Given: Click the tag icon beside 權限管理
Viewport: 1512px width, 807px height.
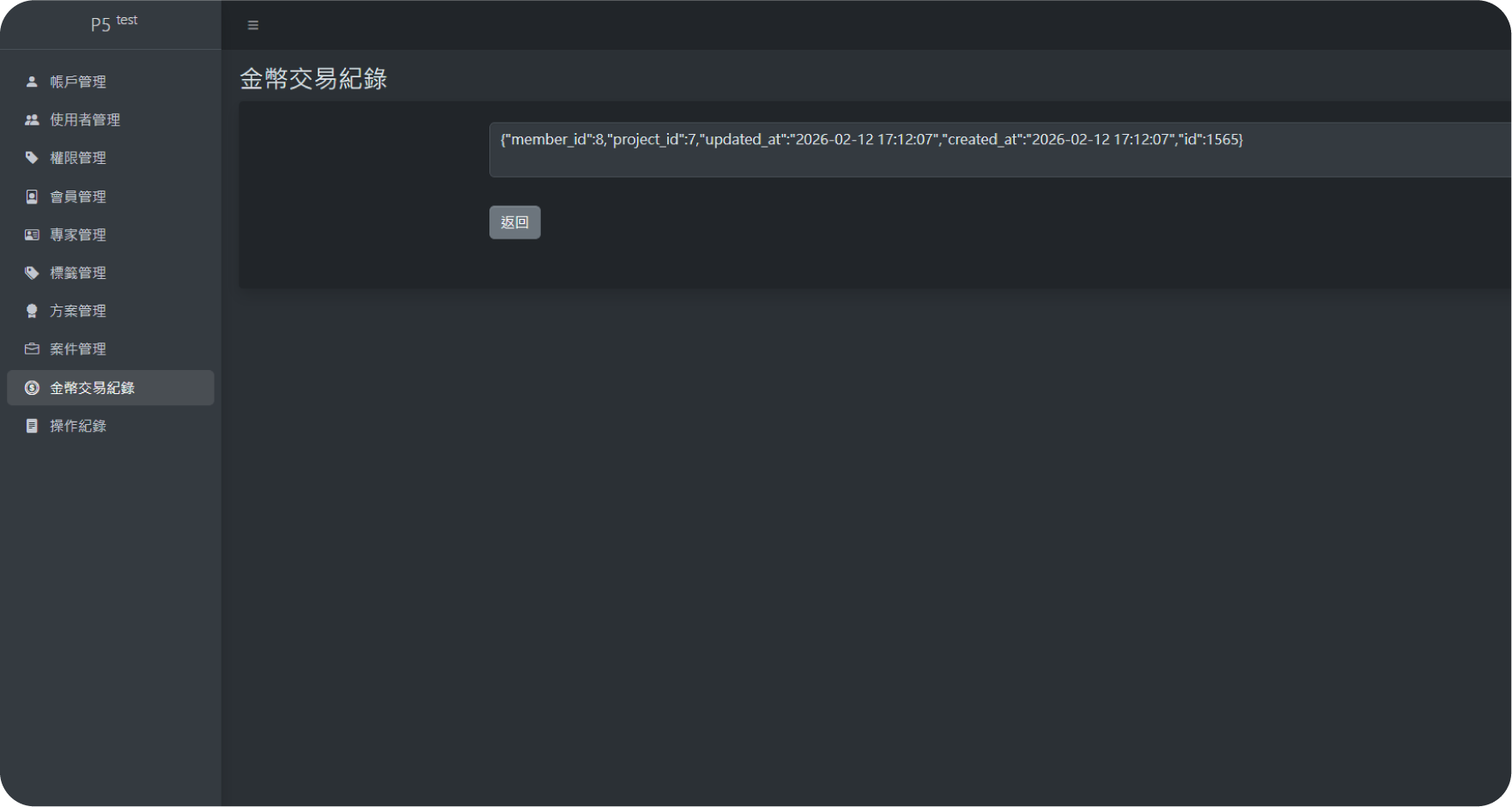Looking at the screenshot, I should [32, 158].
